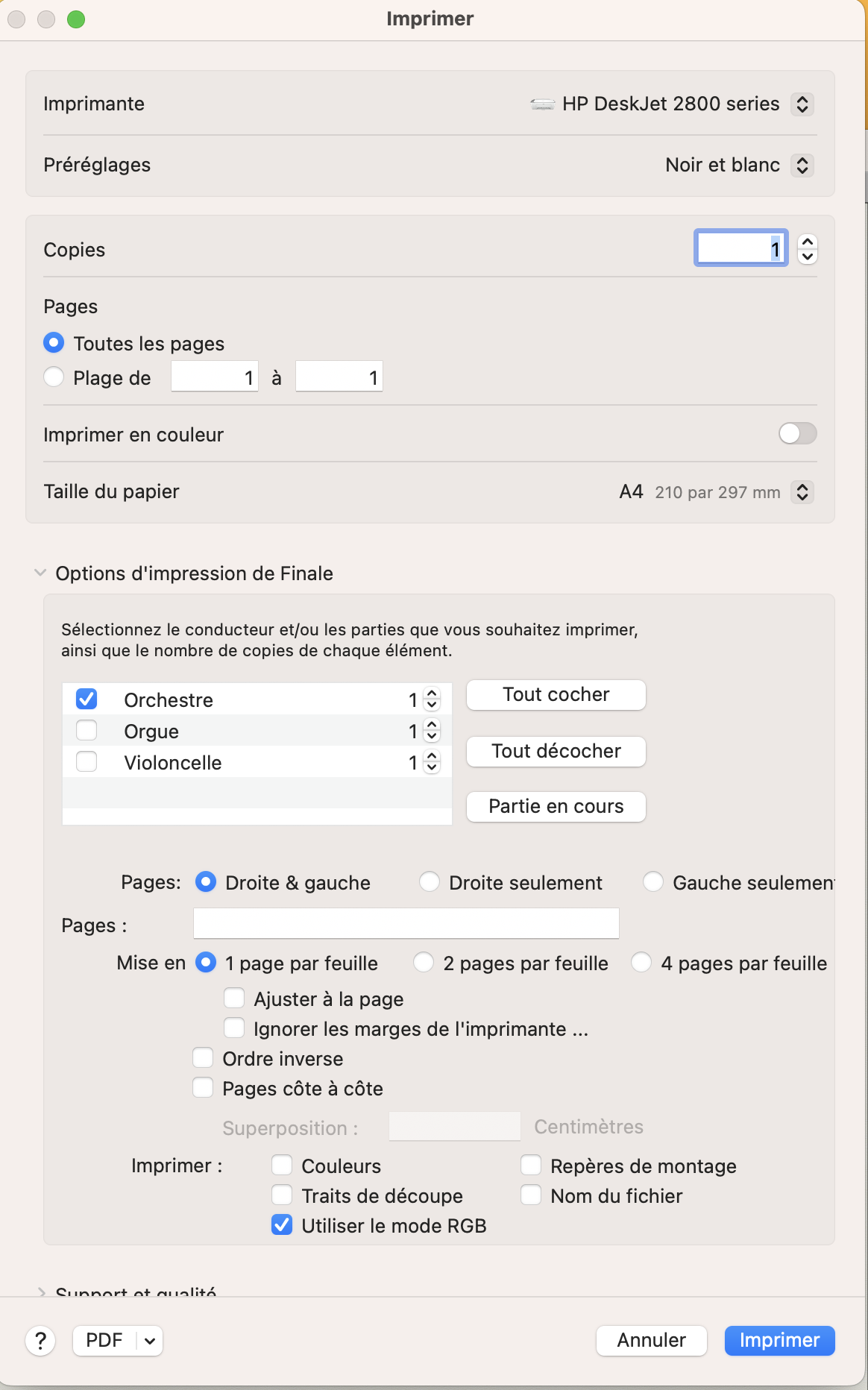The image size is (868, 1390).
Task: Collapse the Options d'impression de Finale section
Action: point(40,573)
